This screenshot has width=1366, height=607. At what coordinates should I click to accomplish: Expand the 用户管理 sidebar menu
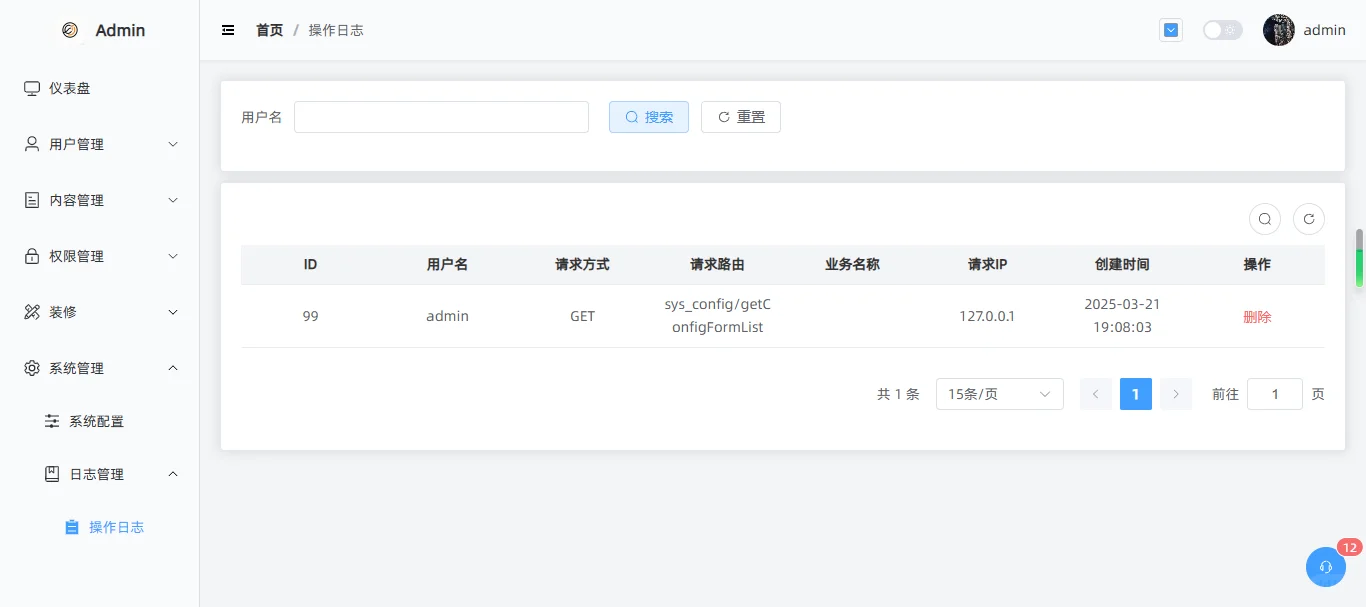(100, 144)
